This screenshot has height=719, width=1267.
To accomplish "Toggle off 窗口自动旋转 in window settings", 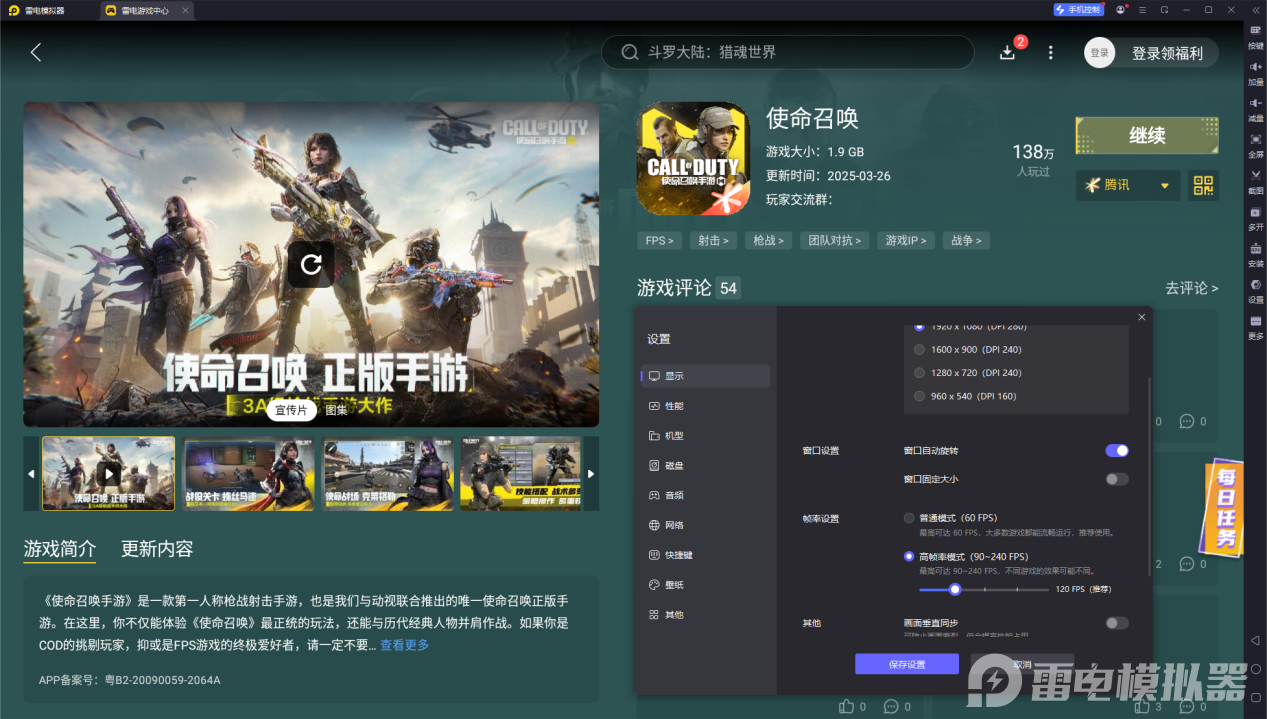I will click(1116, 451).
